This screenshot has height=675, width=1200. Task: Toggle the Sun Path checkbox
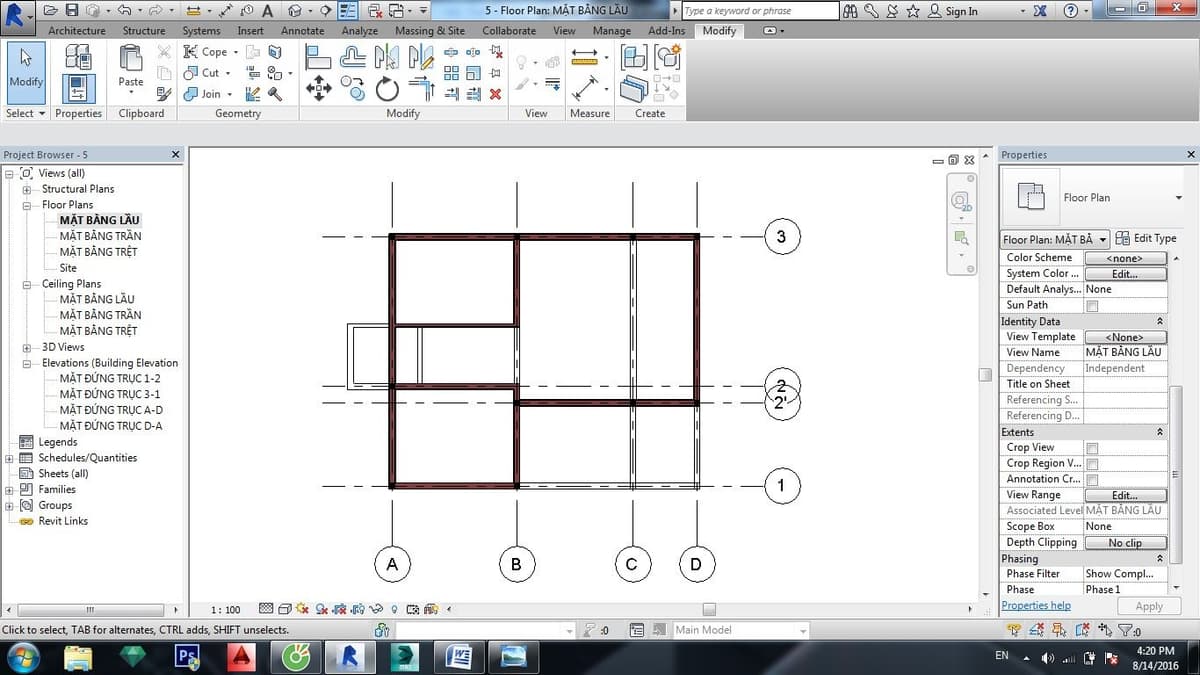click(1092, 306)
